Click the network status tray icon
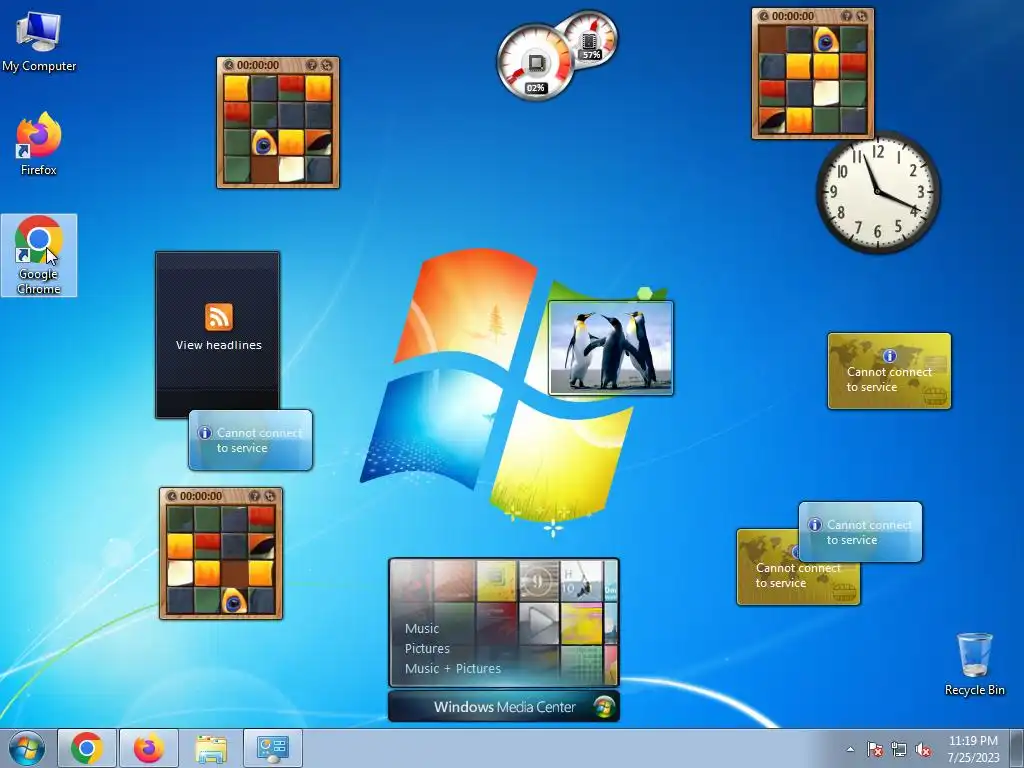This screenshot has width=1024, height=768. click(899, 749)
